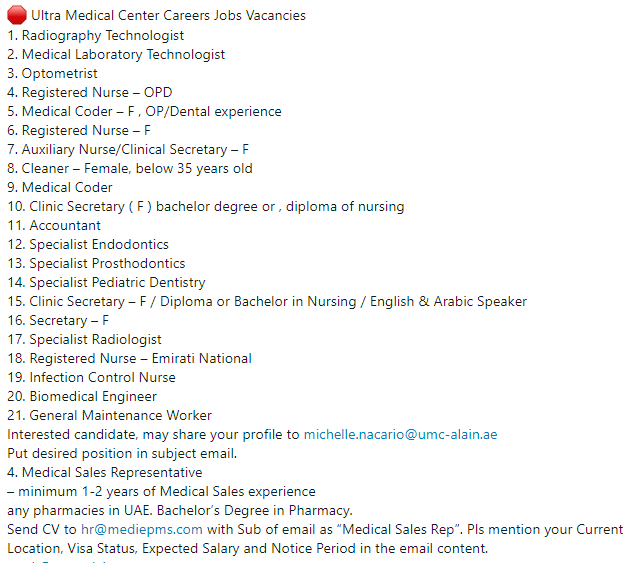The height and width of the screenshot is (563, 633).
Task: Click the Registered Nurse – OPD entry
Action: [89, 92]
